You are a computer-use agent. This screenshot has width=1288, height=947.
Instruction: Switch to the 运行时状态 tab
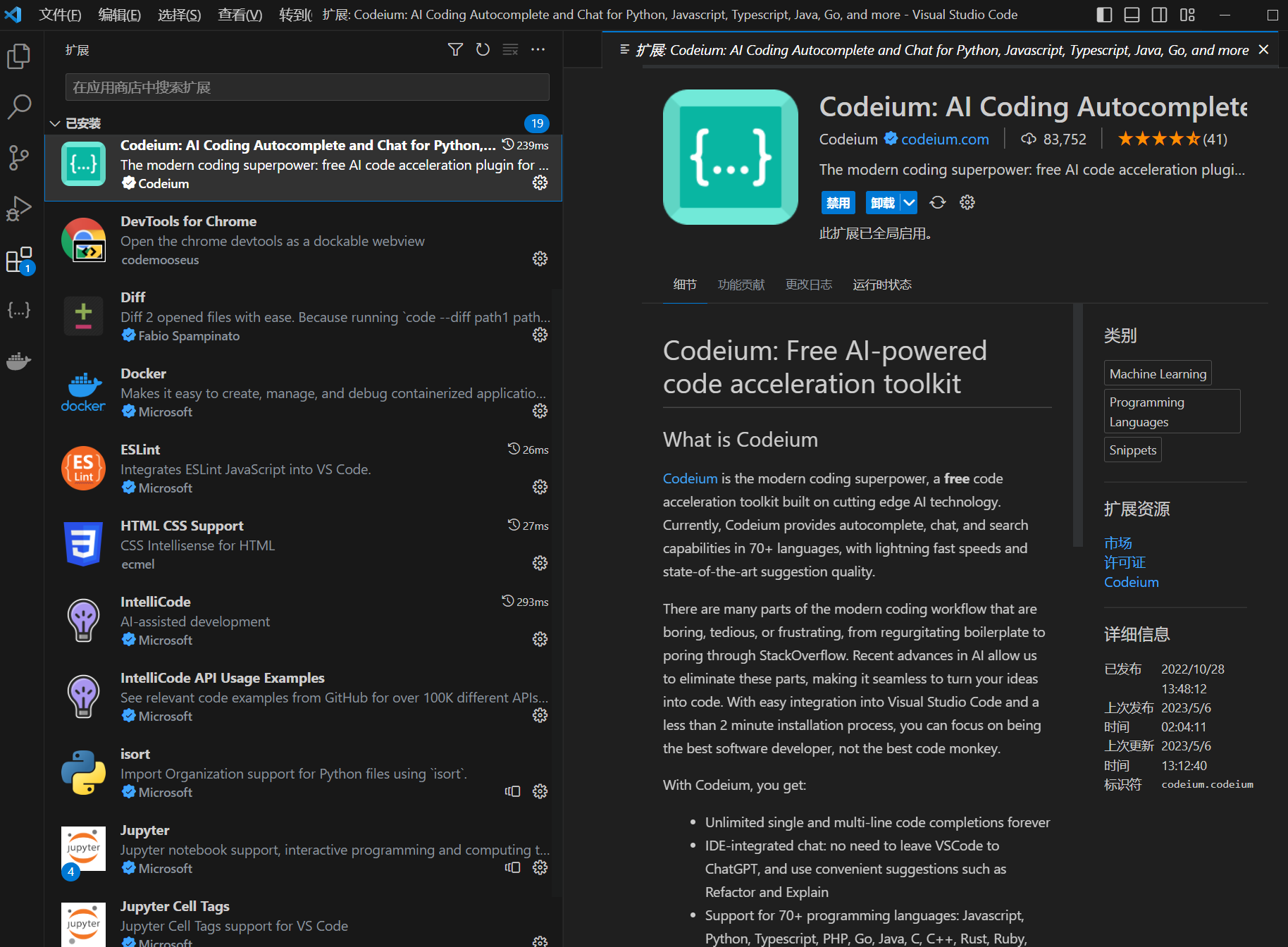click(x=882, y=285)
